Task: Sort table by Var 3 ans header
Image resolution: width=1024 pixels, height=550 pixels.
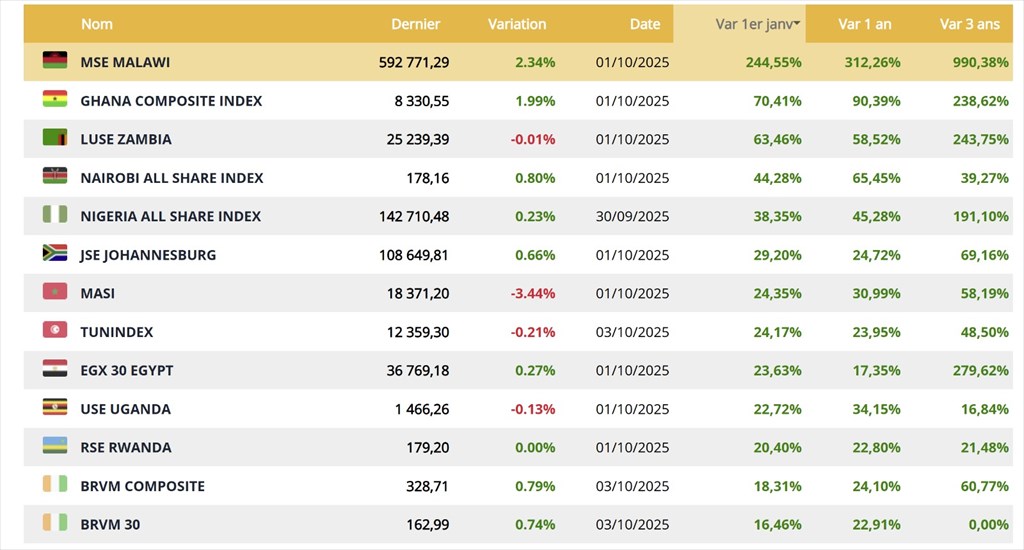Action: [x=969, y=24]
